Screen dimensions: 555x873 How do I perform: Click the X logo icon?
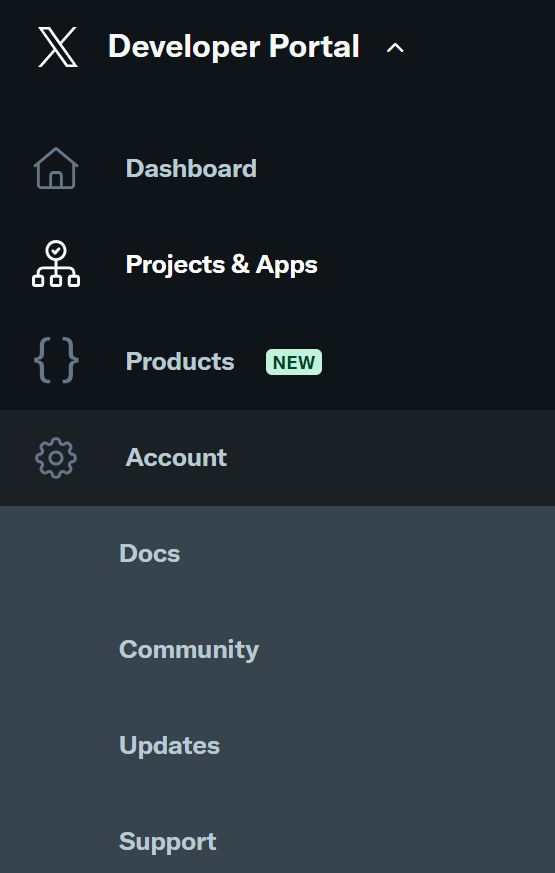pos(57,48)
